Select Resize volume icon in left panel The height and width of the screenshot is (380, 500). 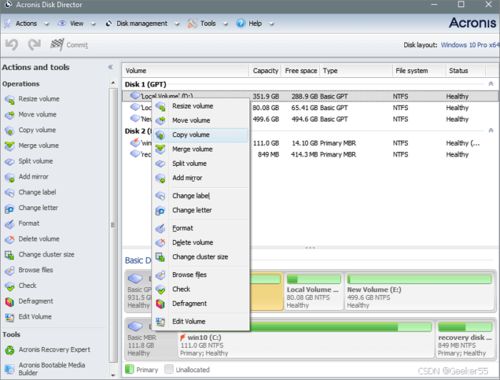[x=10, y=99]
